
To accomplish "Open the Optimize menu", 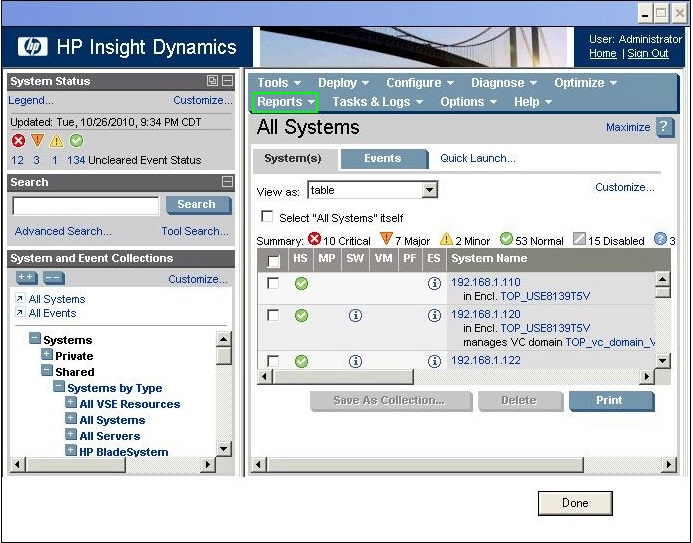I will pyautogui.click(x=585, y=83).
